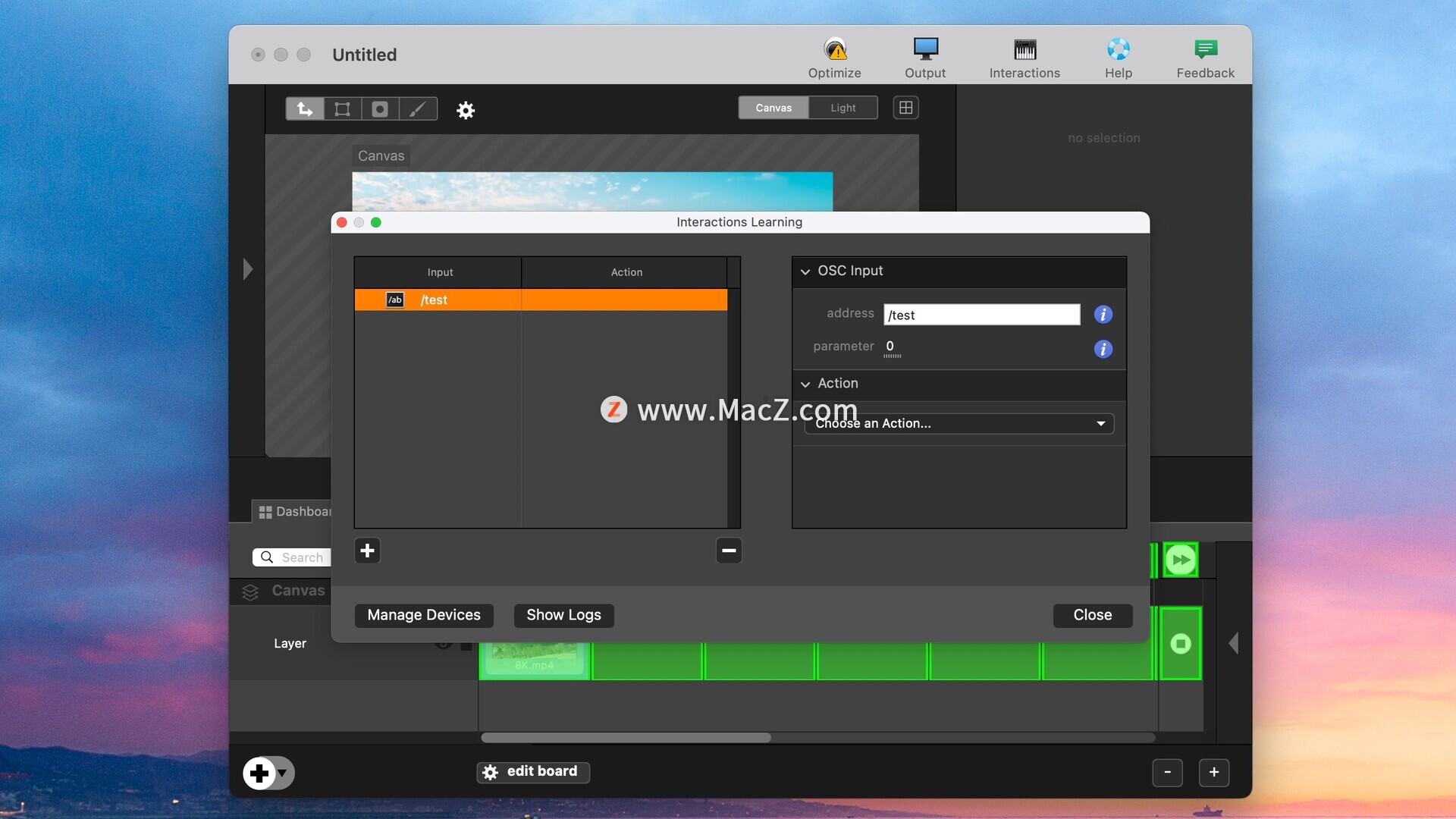Click Manage Devices button
The height and width of the screenshot is (819, 1456).
424,615
